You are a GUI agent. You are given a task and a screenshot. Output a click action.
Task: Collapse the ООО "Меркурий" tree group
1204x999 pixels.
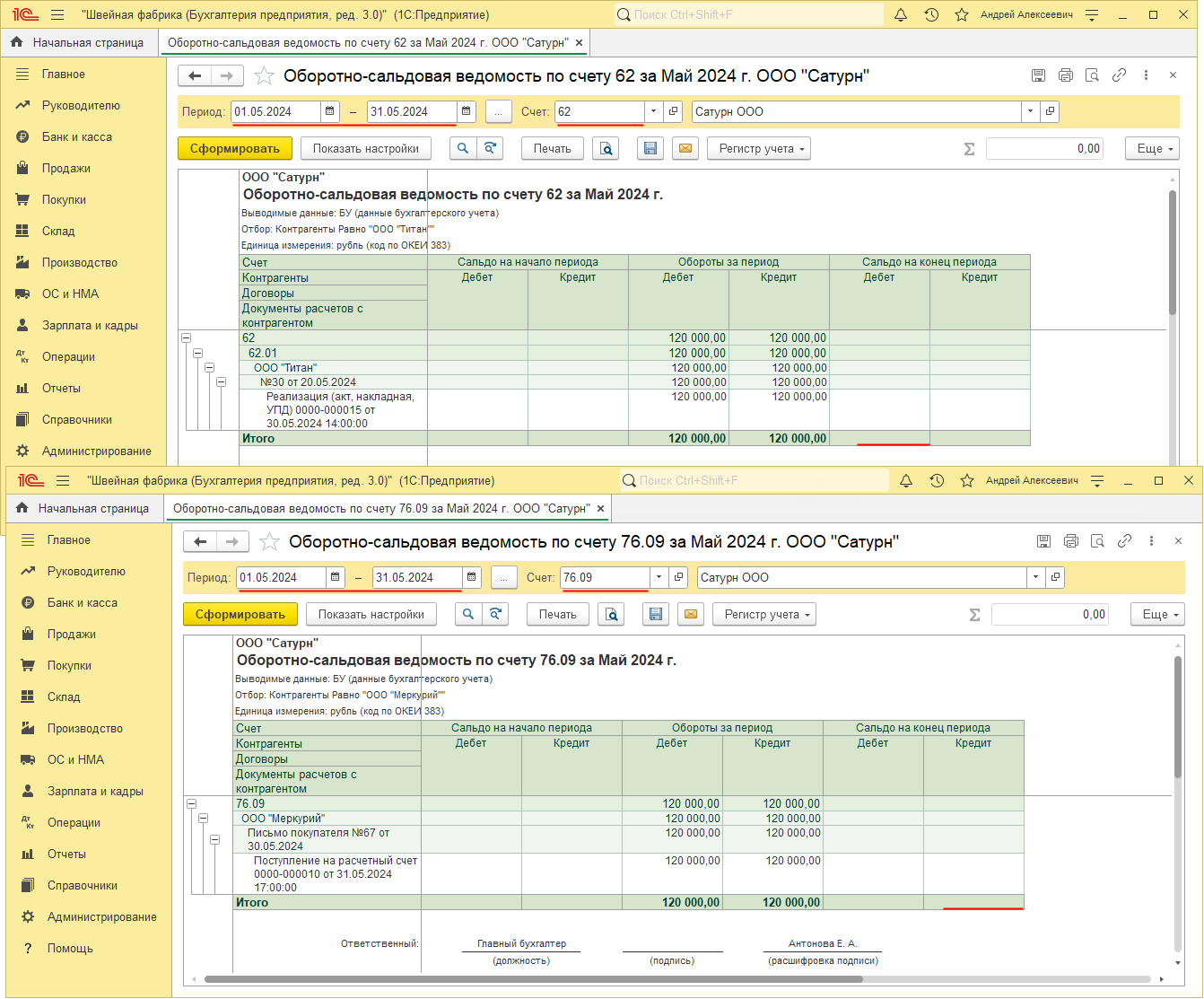click(x=203, y=819)
